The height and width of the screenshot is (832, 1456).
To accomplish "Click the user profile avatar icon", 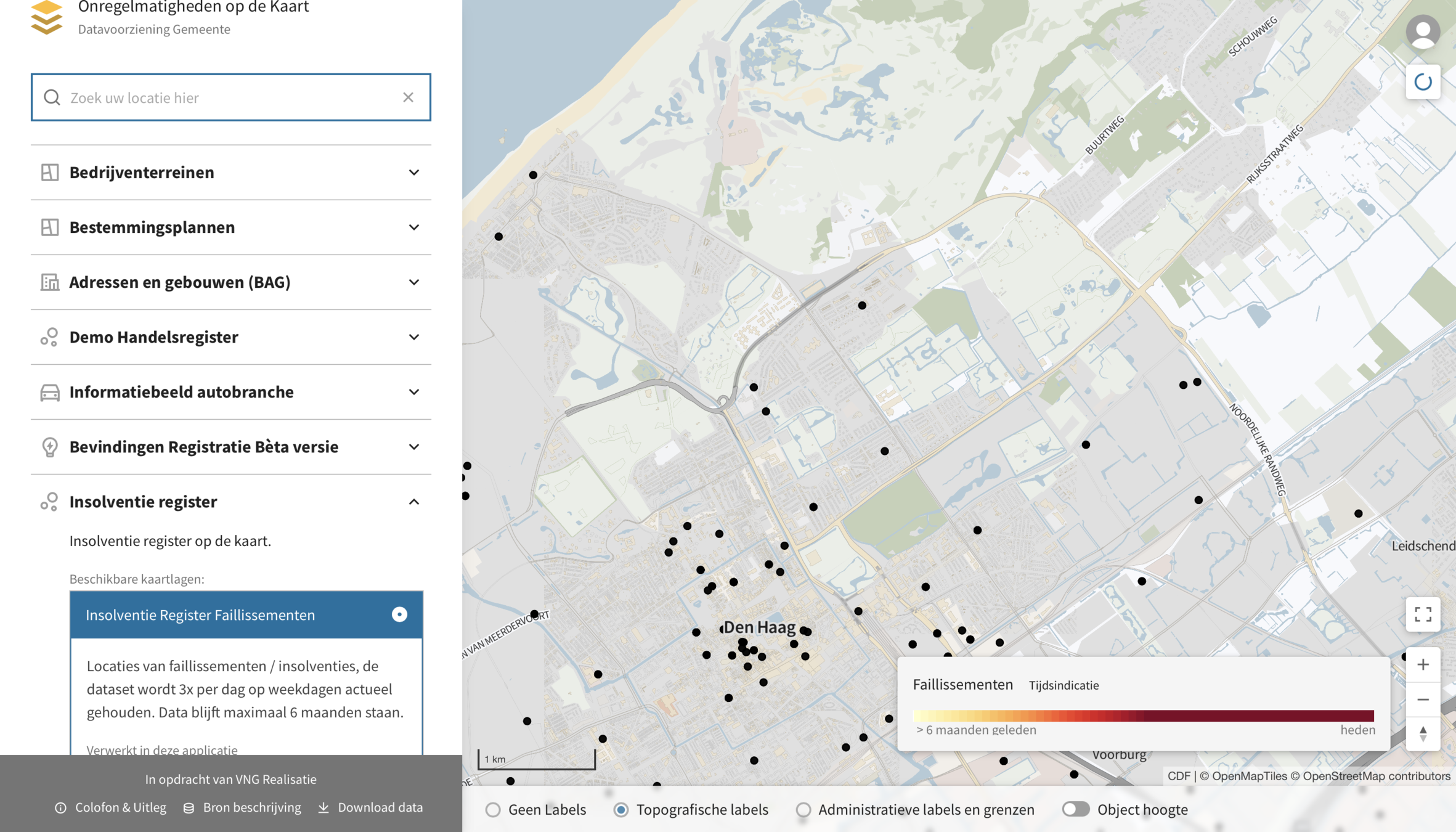I will [x=1423, y=32].
